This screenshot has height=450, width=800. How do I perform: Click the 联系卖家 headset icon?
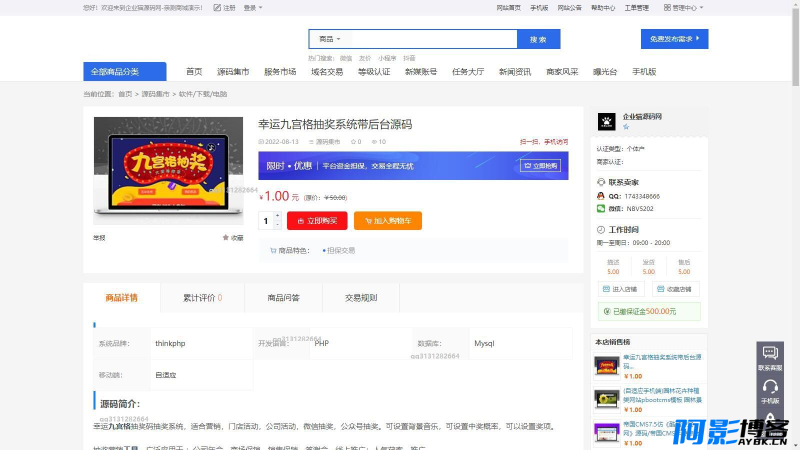click(601, 182)
